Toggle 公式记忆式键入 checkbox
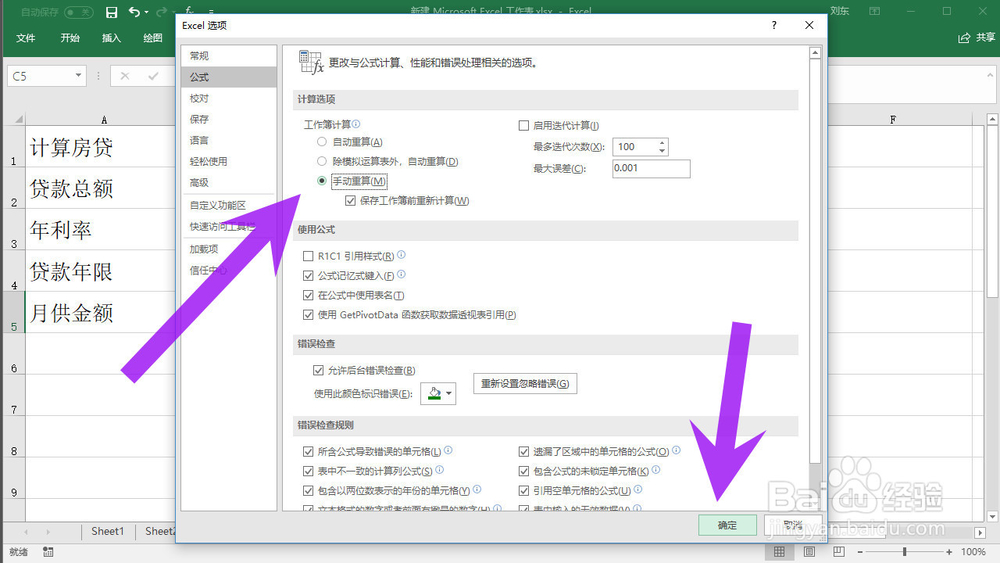1000x563 pixels. [x=308, y=276]
